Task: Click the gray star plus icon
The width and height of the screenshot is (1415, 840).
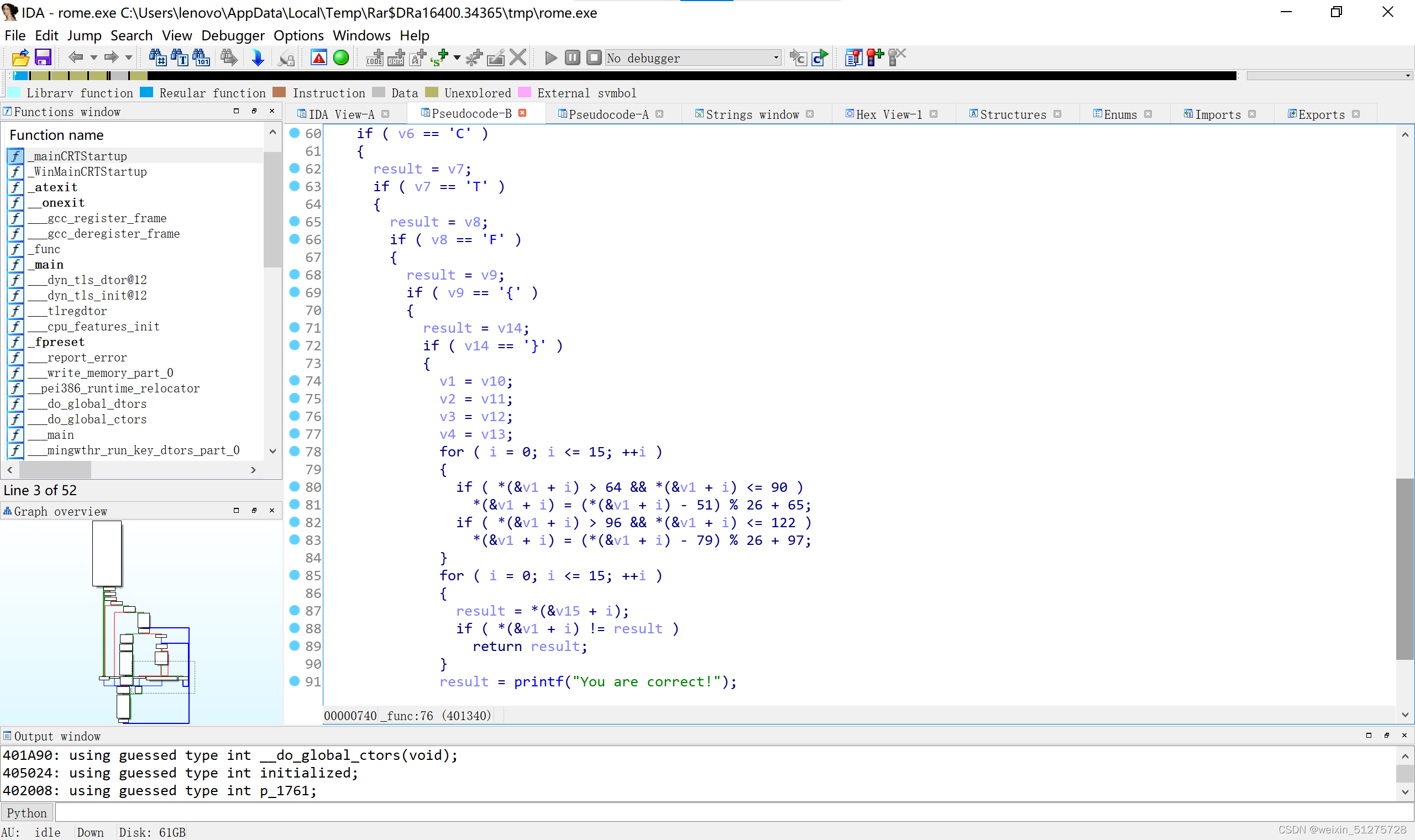Action: (474, 57)
